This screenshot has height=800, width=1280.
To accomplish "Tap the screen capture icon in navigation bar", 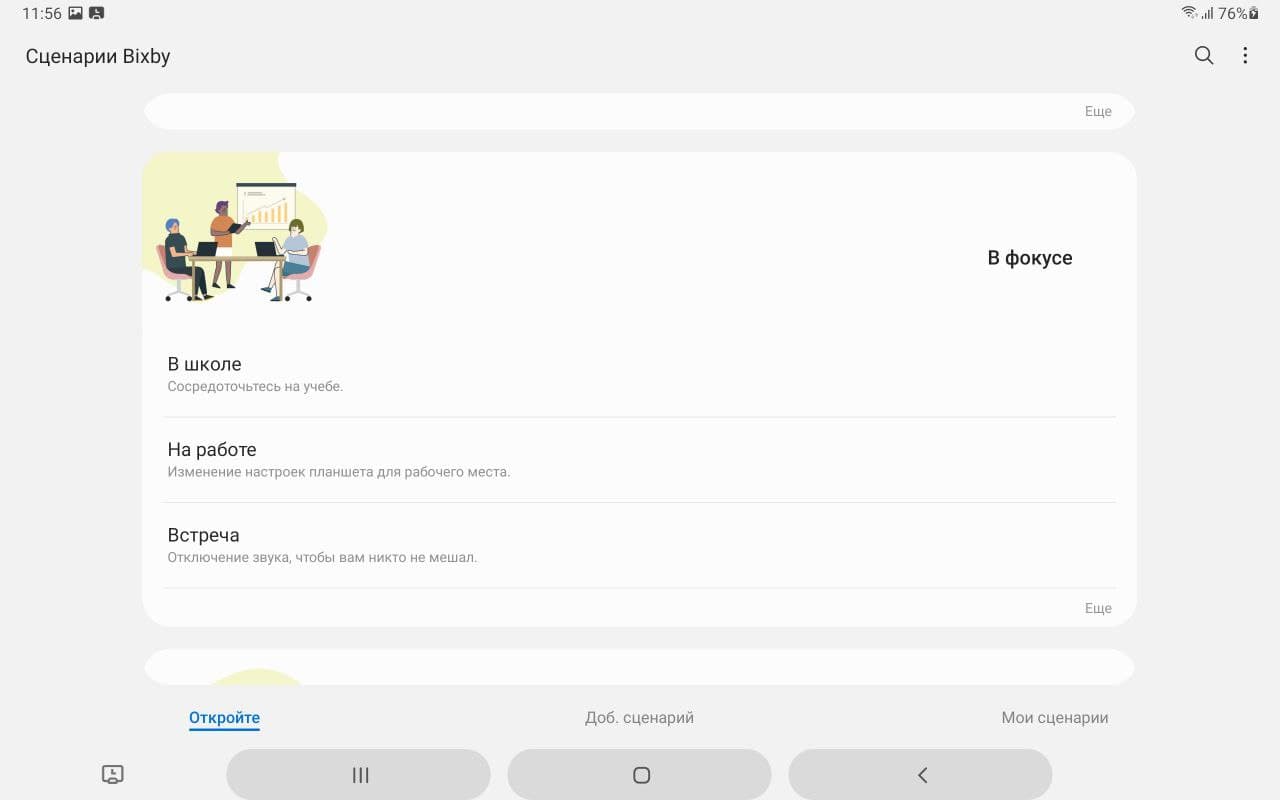I will [113, 774].
